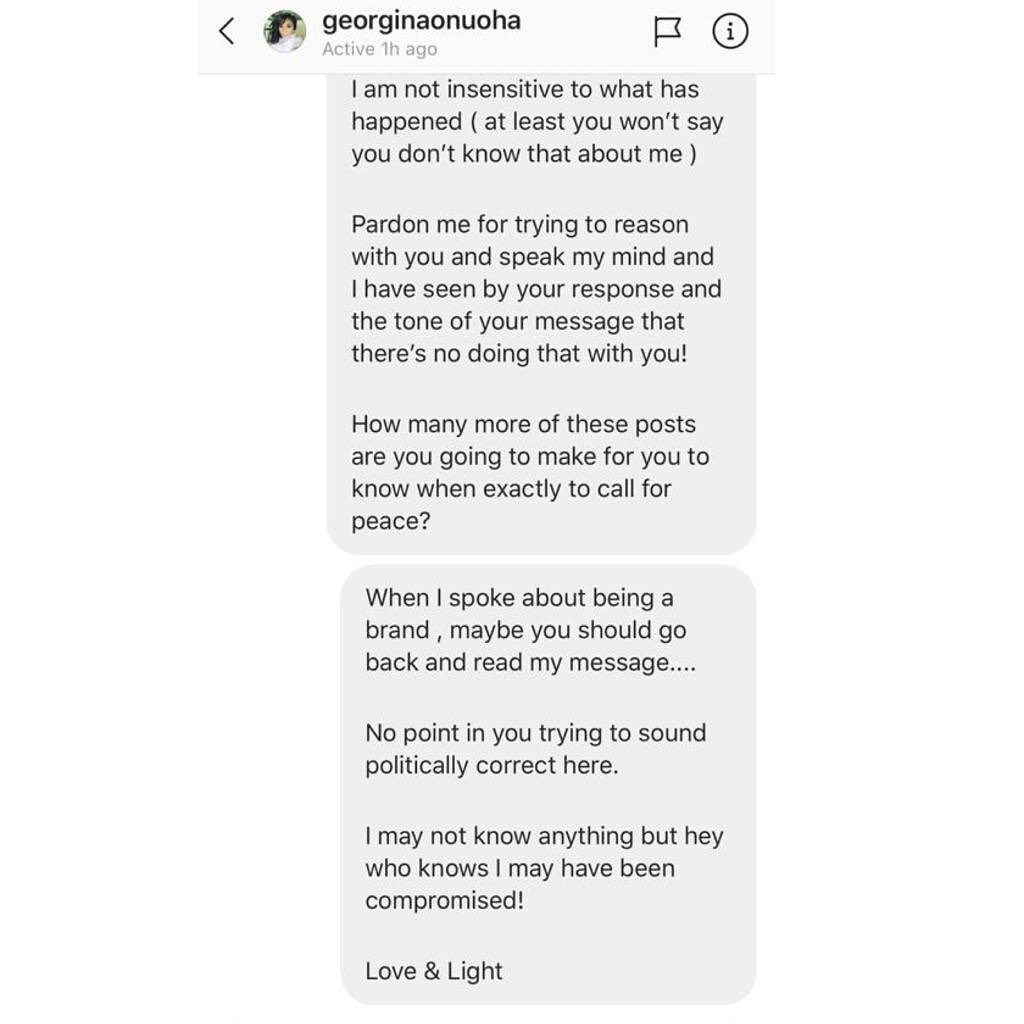Image resolution: width=1024 pixels, height=1024 pixels.
Task: Click the line 'you don't know that about me )'
Action: pos(524,154)
